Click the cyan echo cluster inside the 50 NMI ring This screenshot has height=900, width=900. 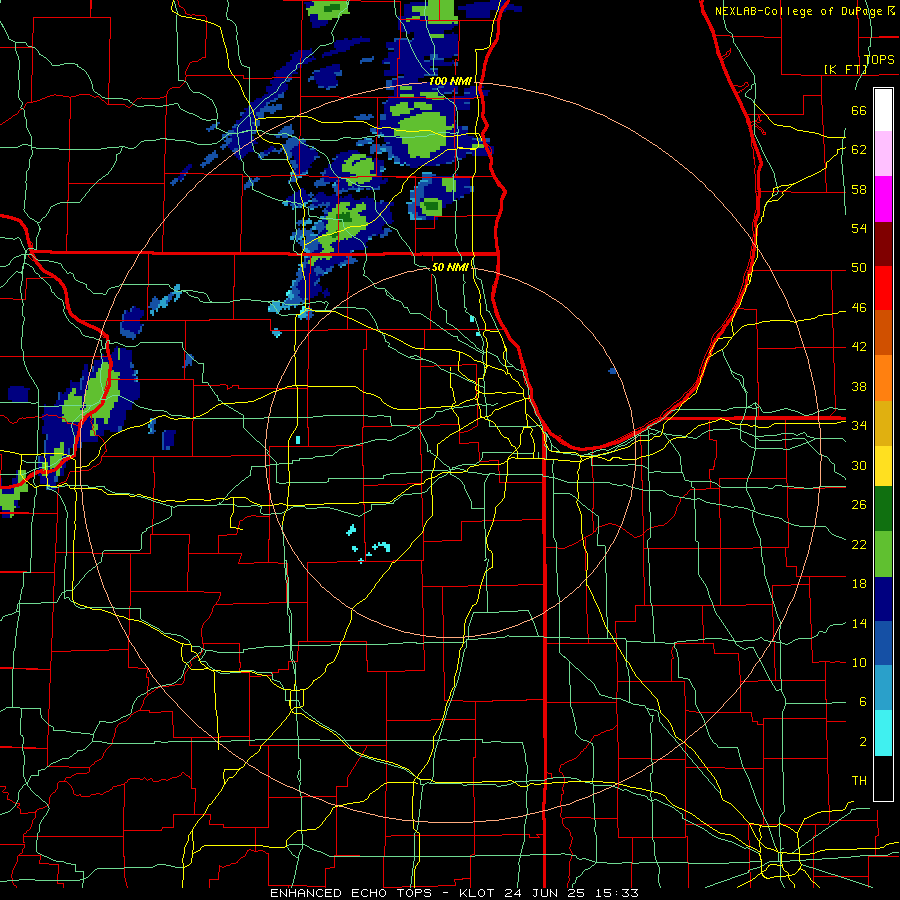click(x=367, y=545)
